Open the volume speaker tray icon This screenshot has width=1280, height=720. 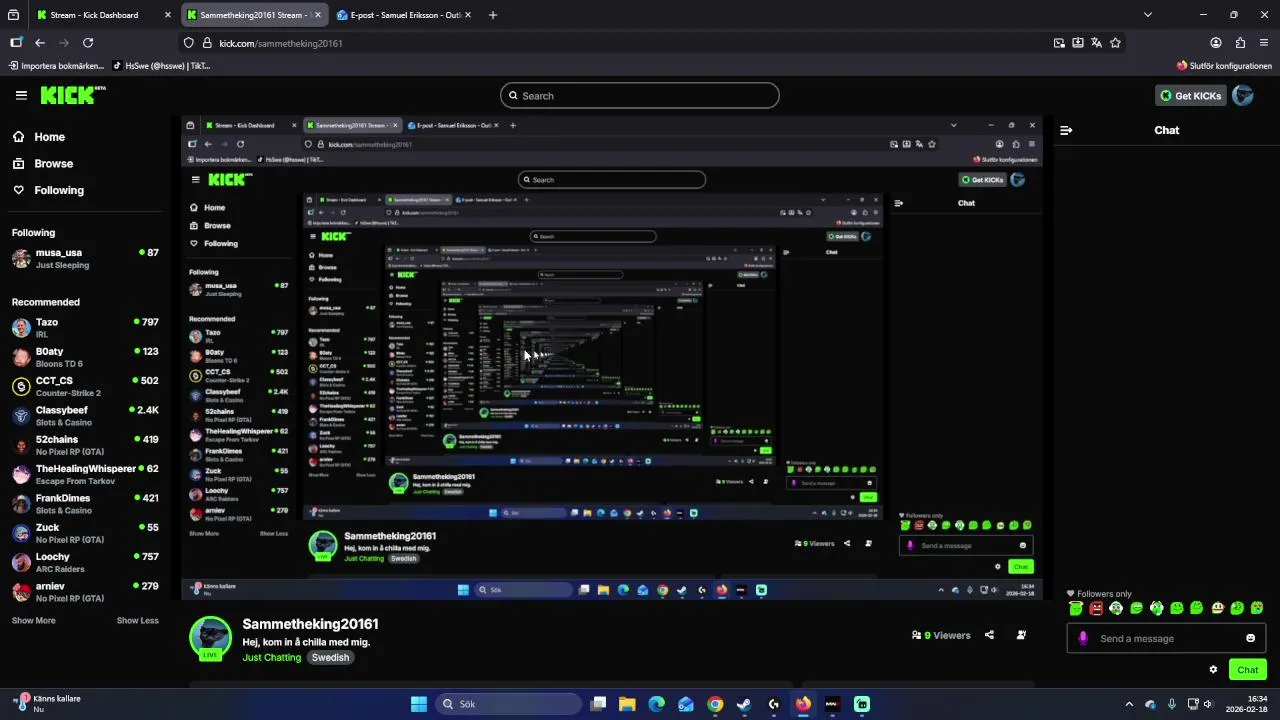[x=1208, y=704]
